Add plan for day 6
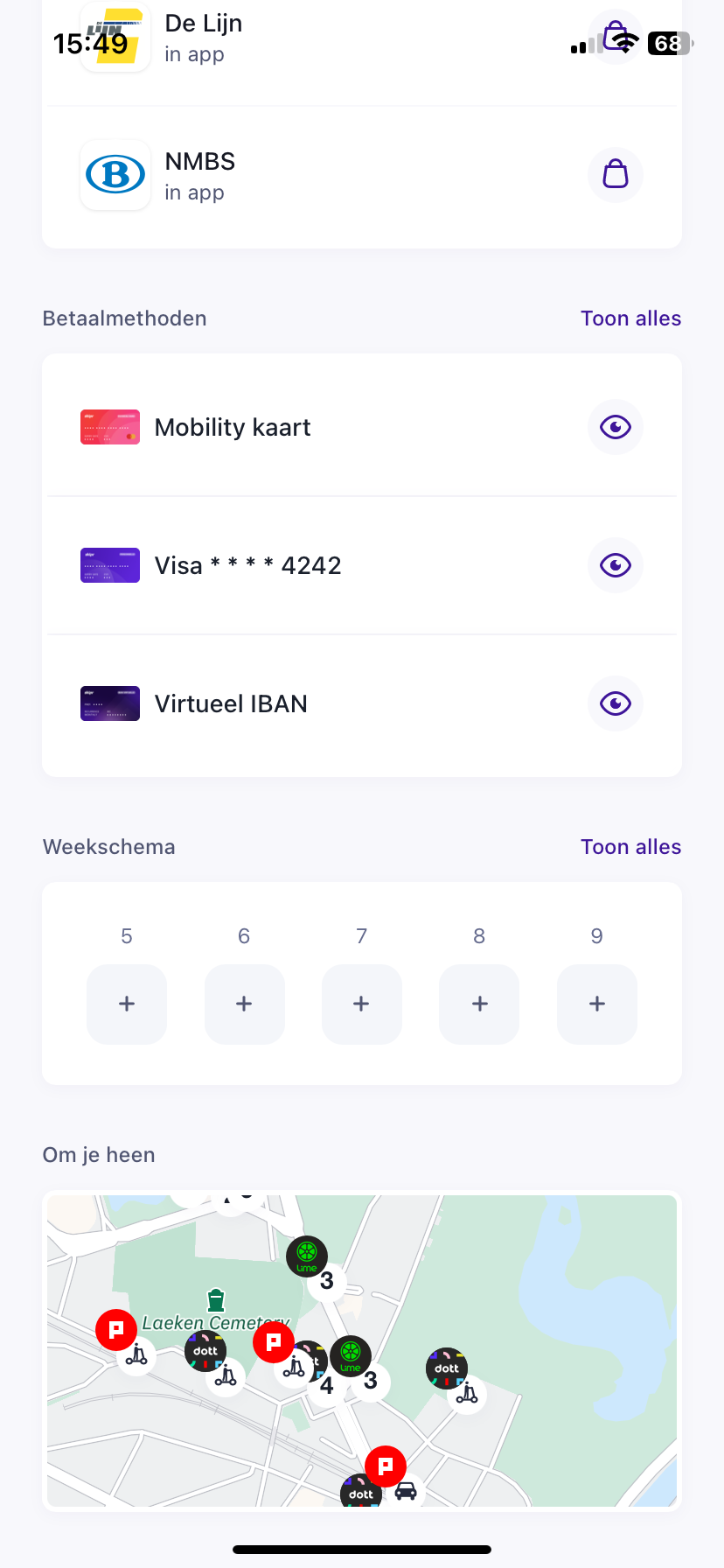 244,1004
